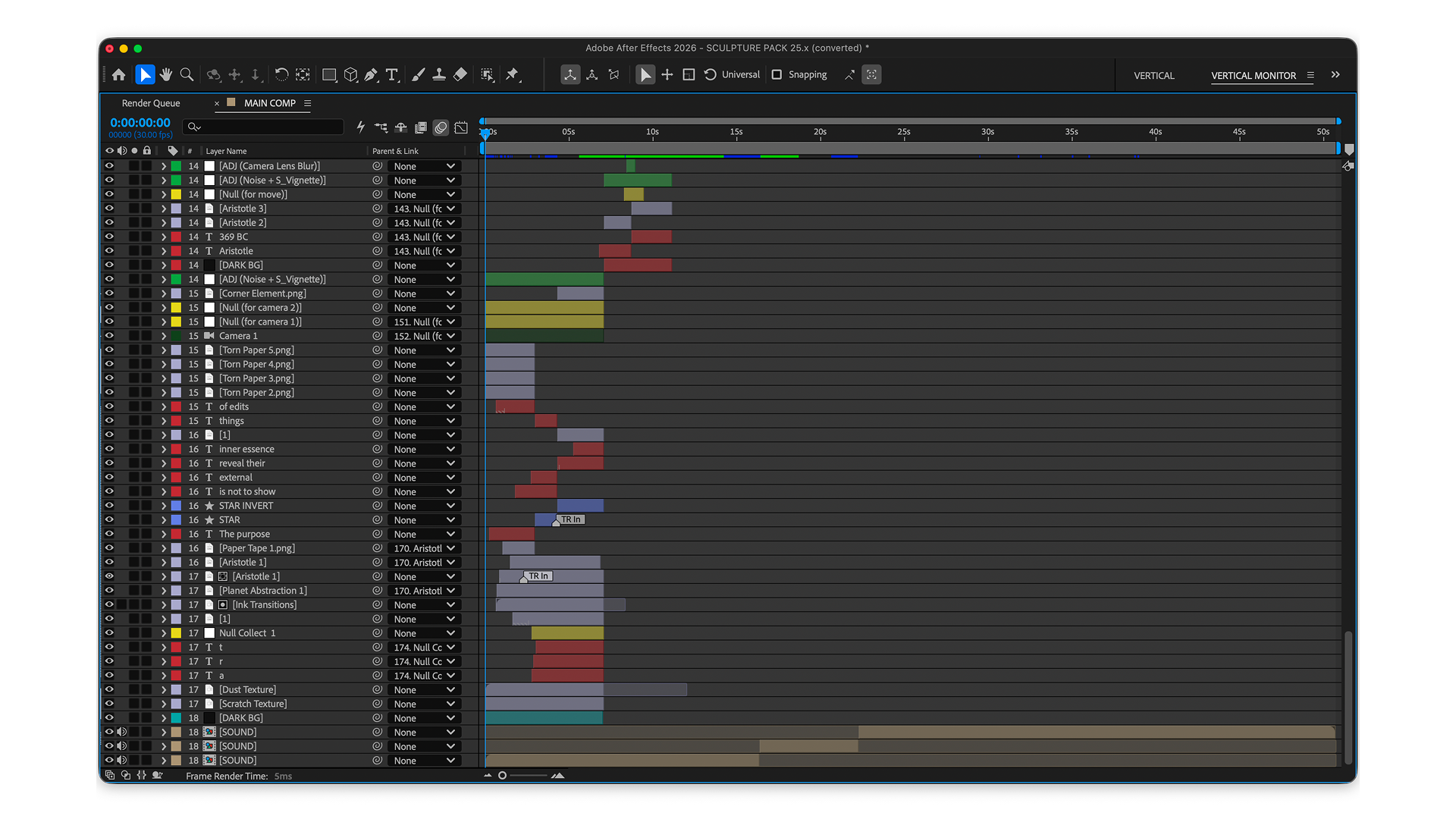The width and height of the screenshot is (1456, 819).
Task: Toggle the Frame Blending switch
Action: click(x=421, y=127)
